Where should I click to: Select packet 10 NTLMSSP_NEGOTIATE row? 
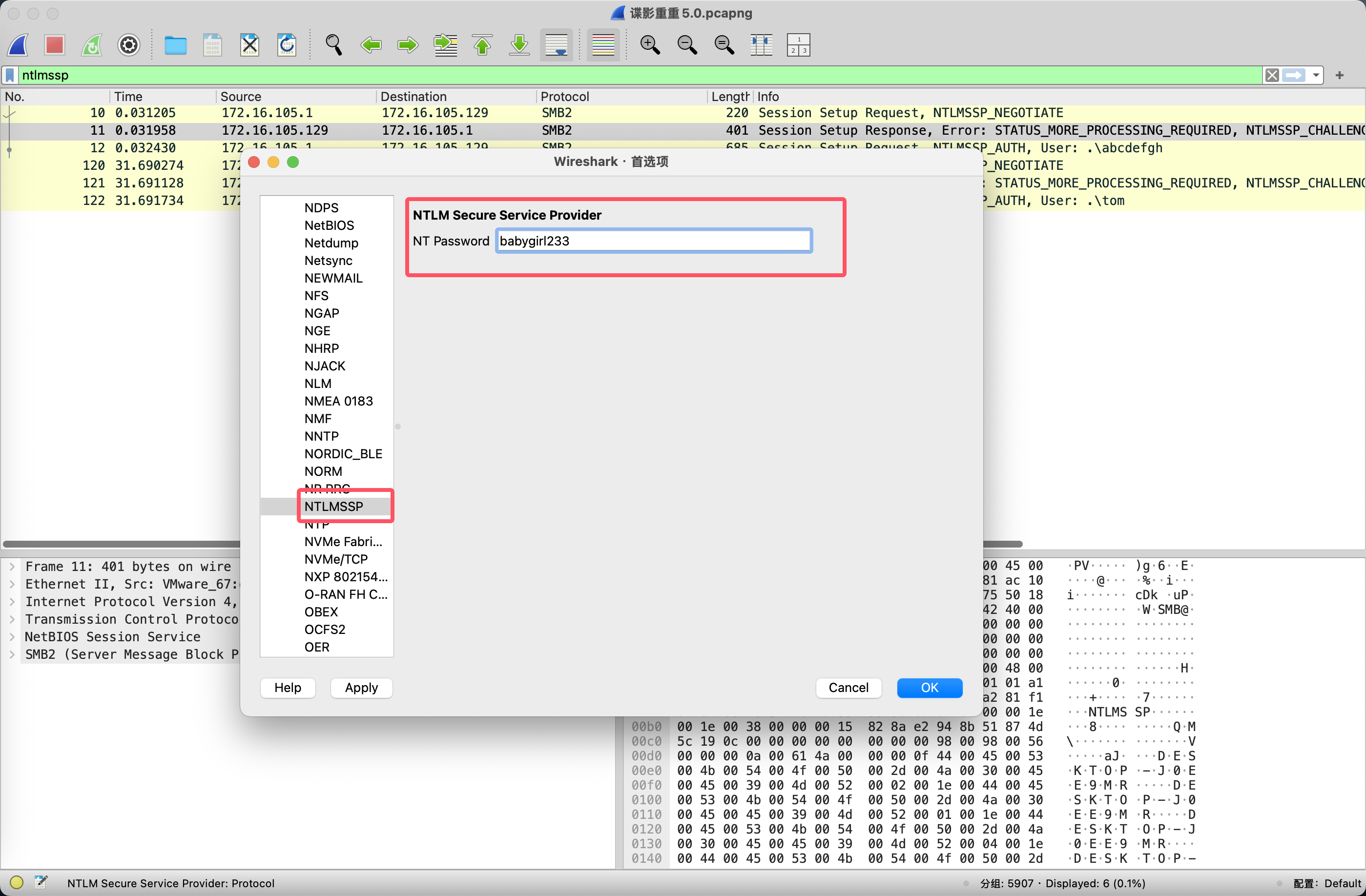point(683,113)
